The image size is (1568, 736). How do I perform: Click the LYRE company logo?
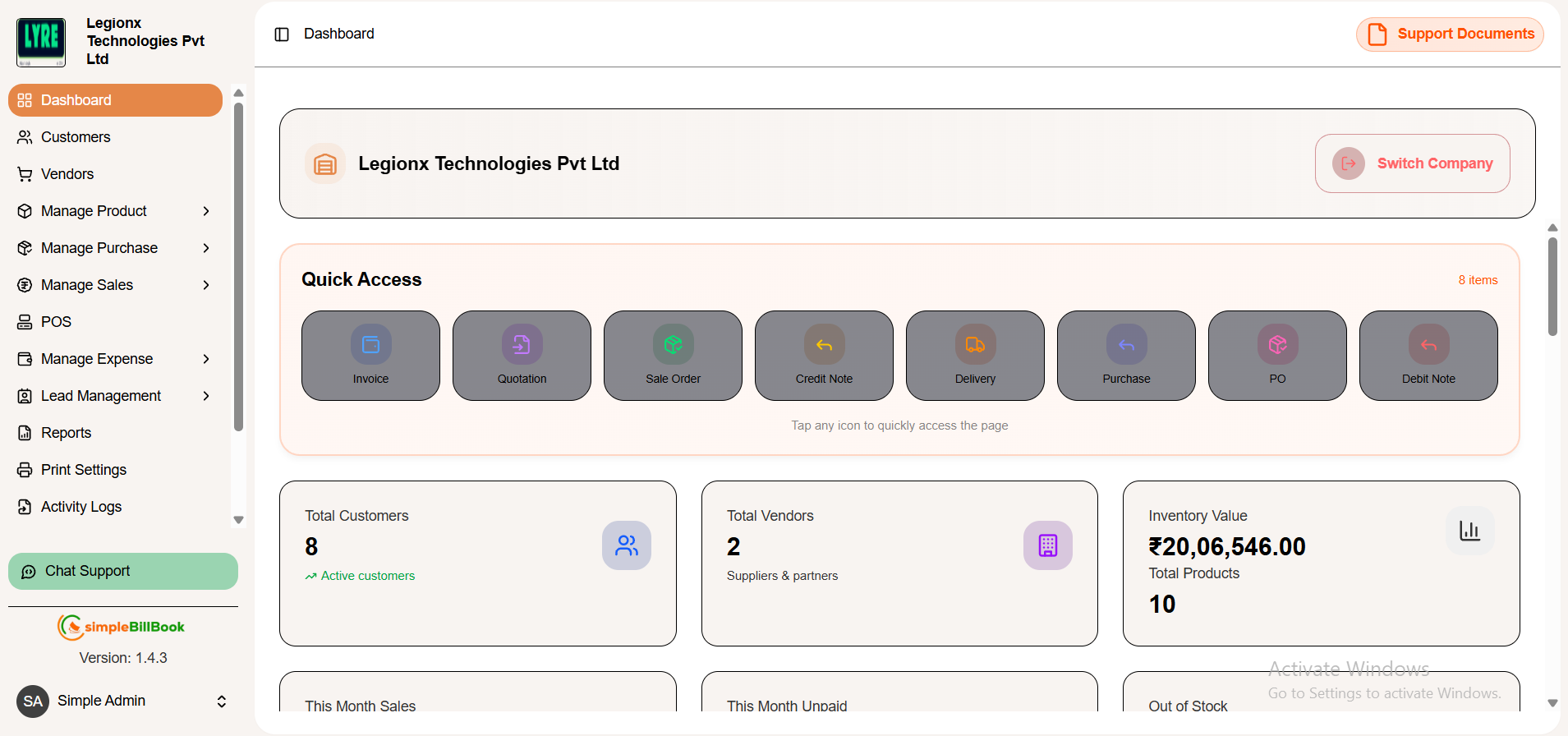coord(41,42)
